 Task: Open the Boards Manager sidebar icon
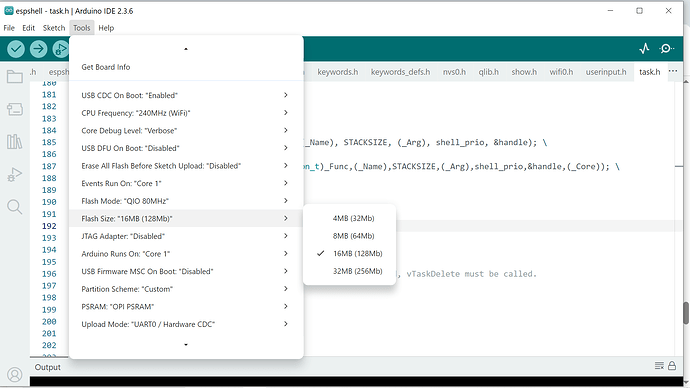click(x=15, y=109)
